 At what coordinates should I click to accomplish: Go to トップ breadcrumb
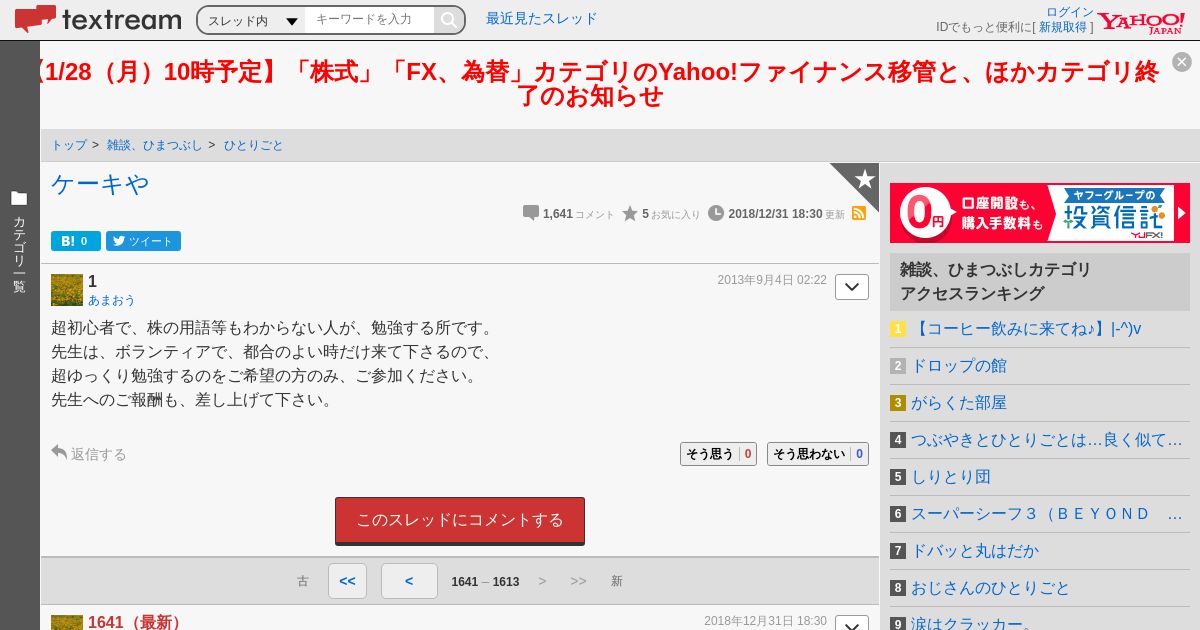(69, 145)
